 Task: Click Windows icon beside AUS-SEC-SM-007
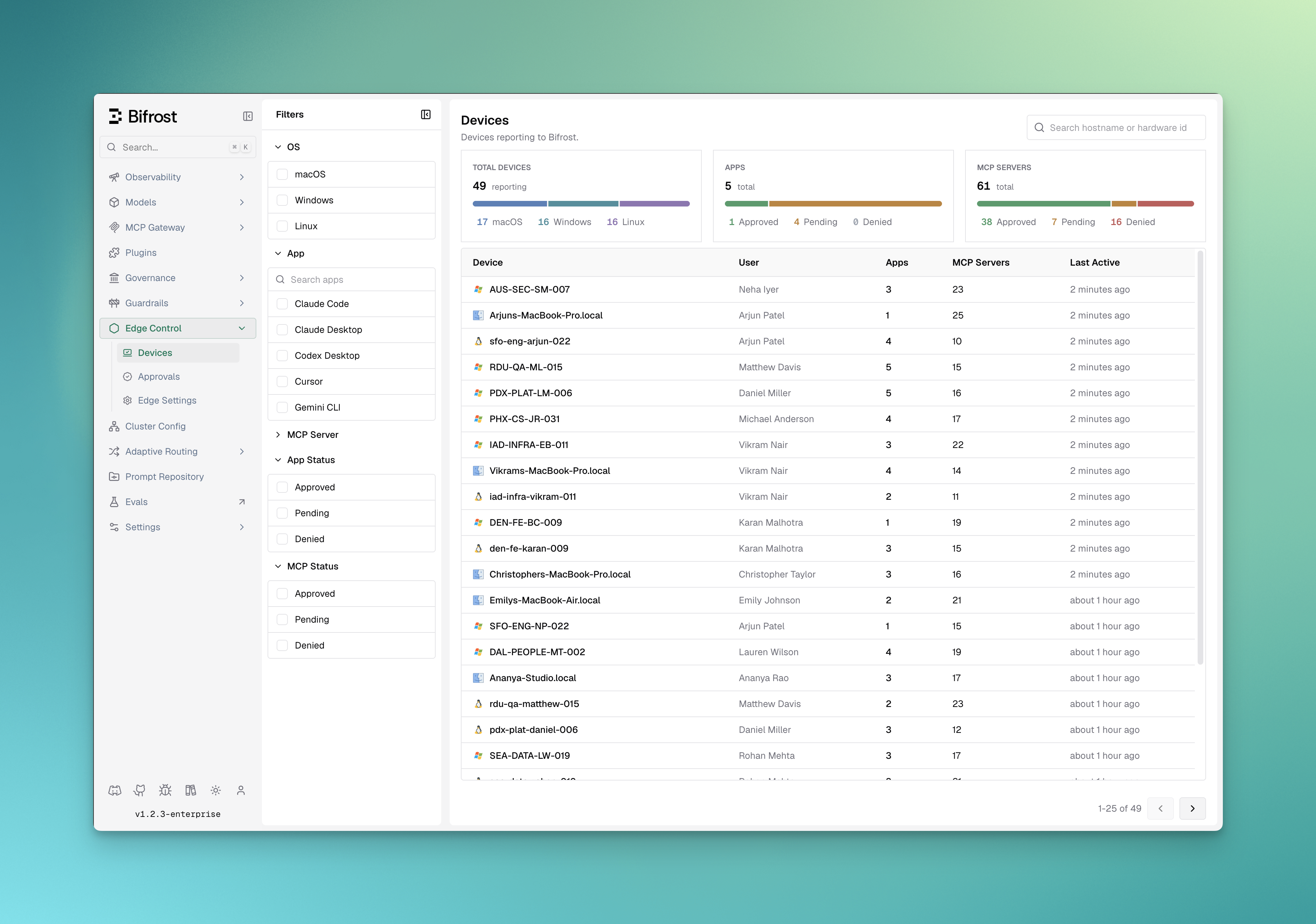click(478, 289)
